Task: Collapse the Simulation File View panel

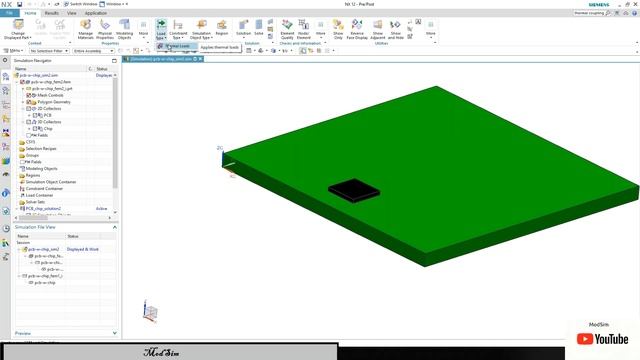Action: click(114, 227)
